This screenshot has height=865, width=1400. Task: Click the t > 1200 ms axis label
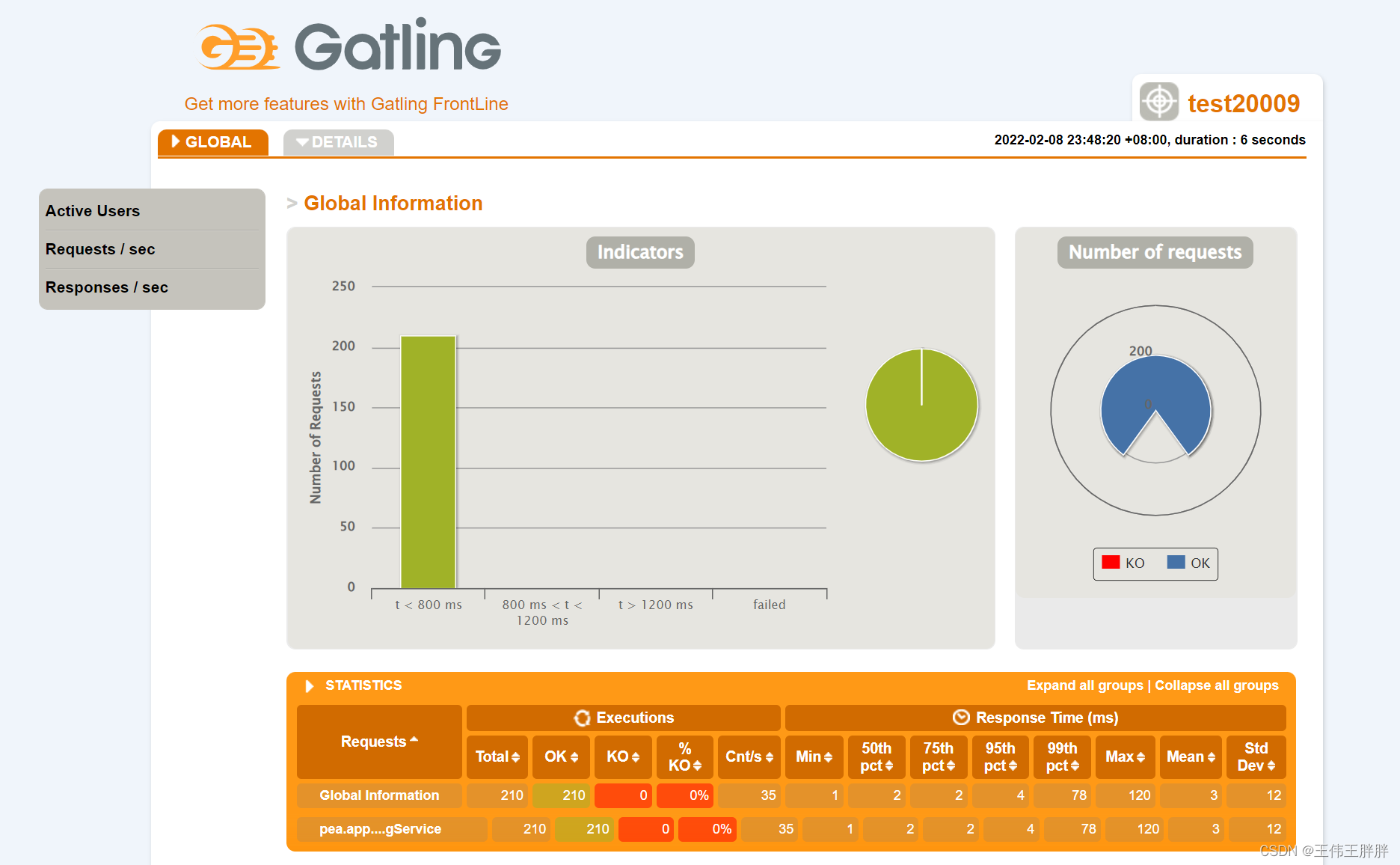[656, 605]
